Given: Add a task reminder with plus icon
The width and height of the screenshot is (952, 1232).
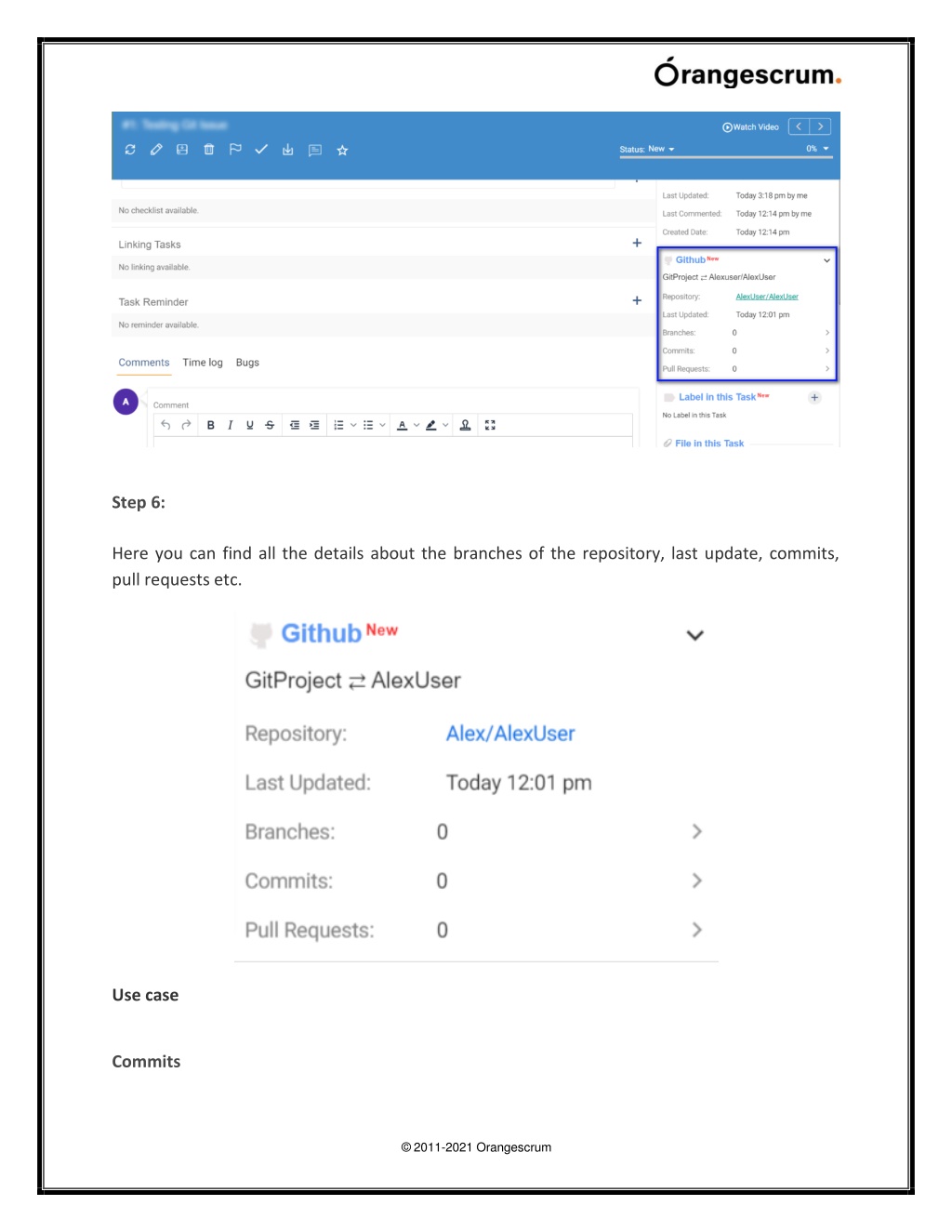Looking at the screenshot, I should (x=637, y=300).
